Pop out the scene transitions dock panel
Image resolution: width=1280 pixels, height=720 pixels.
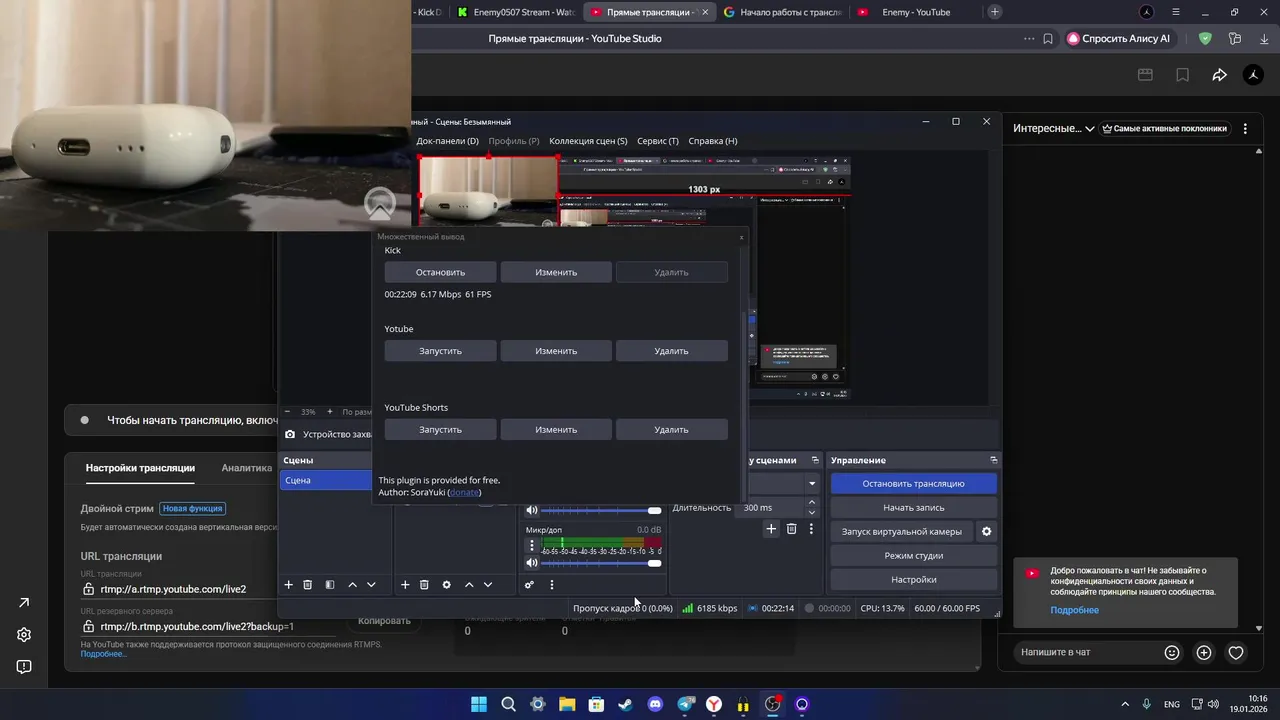(x=815, y=460)
